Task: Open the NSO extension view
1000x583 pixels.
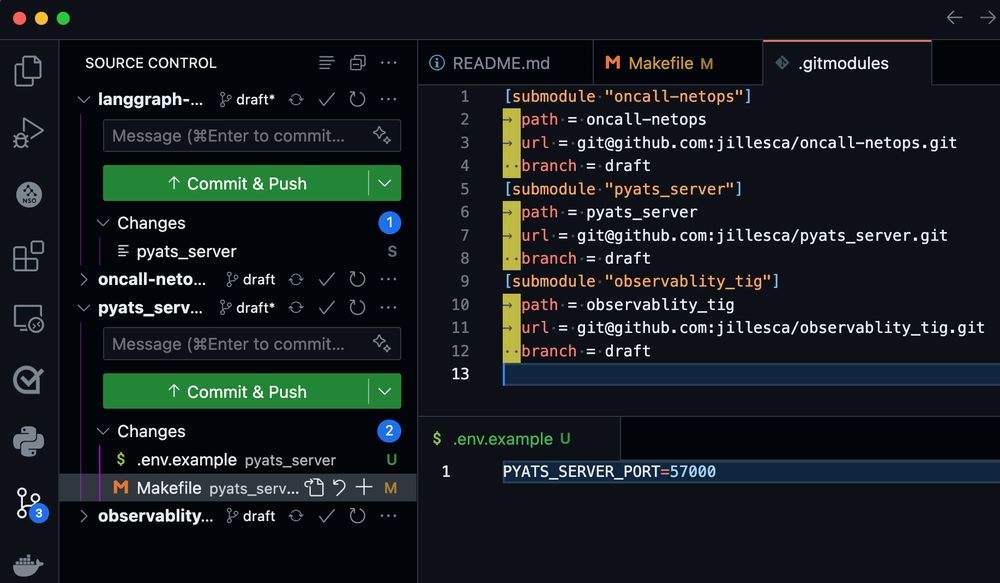Action: (x=29, y=195)
